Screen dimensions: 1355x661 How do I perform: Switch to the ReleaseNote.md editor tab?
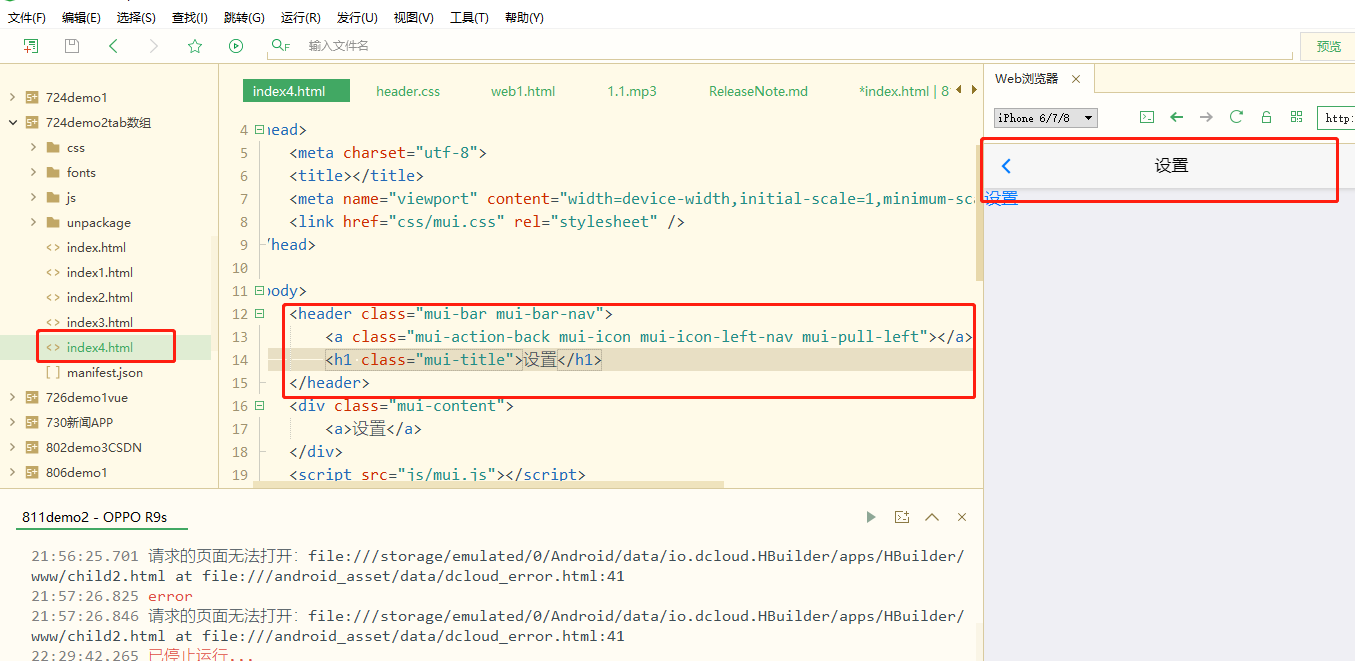(758, 91)
